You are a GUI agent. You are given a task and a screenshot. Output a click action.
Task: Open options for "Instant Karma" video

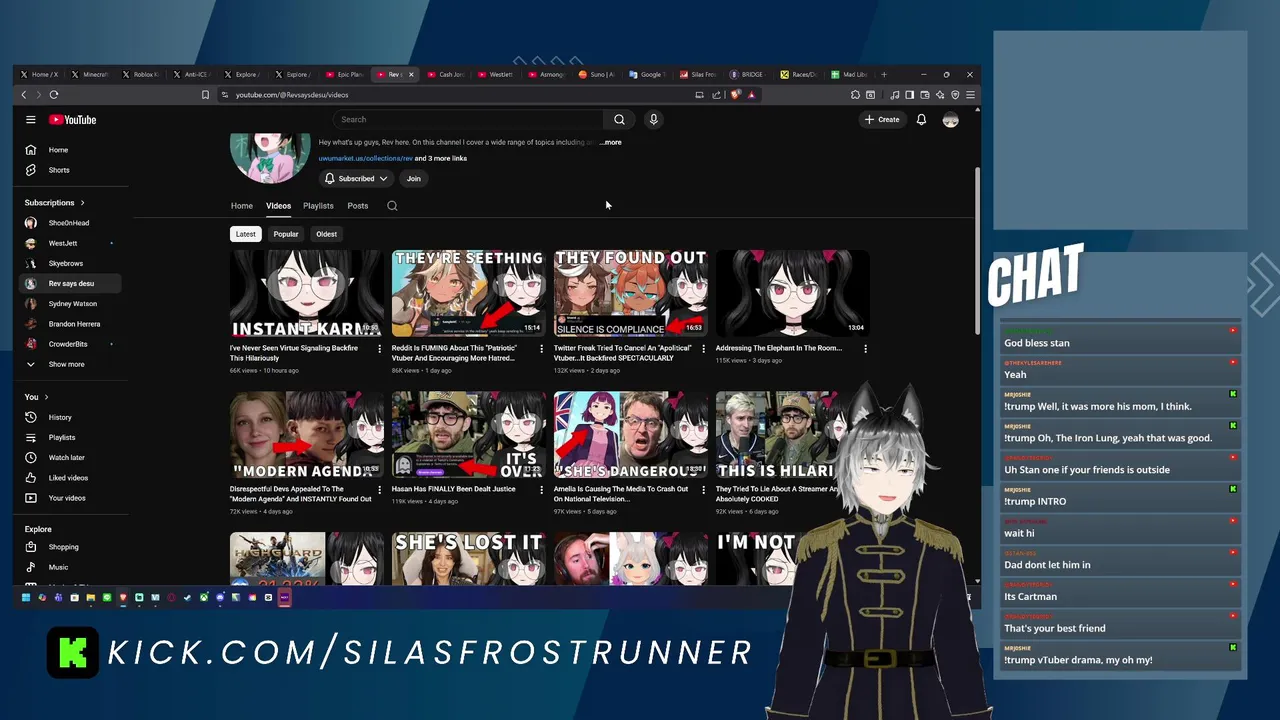tap(379, 349)
